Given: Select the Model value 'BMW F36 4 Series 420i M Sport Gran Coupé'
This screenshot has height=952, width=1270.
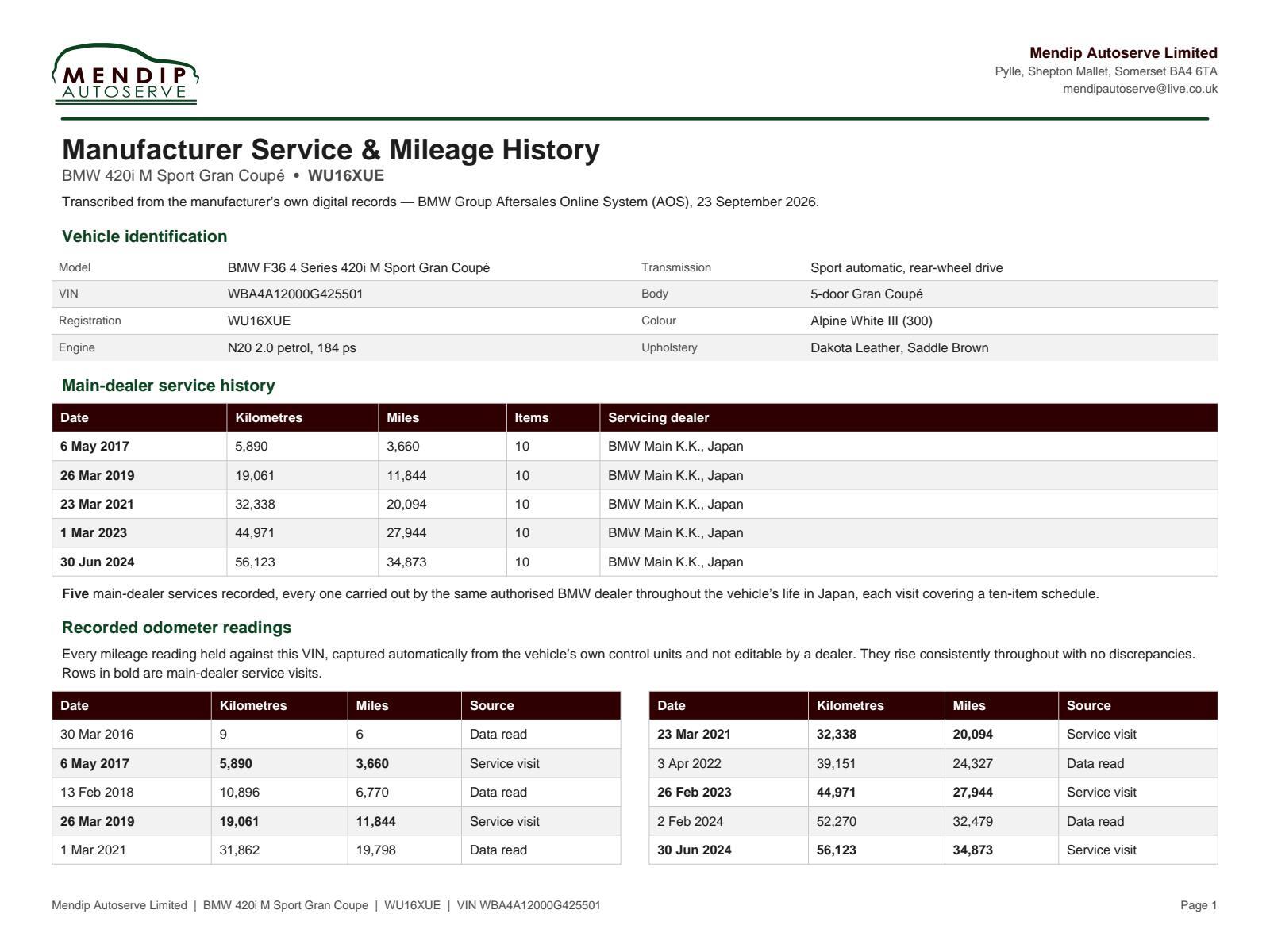Looking at the screenshot, I should tap(359, 268).
